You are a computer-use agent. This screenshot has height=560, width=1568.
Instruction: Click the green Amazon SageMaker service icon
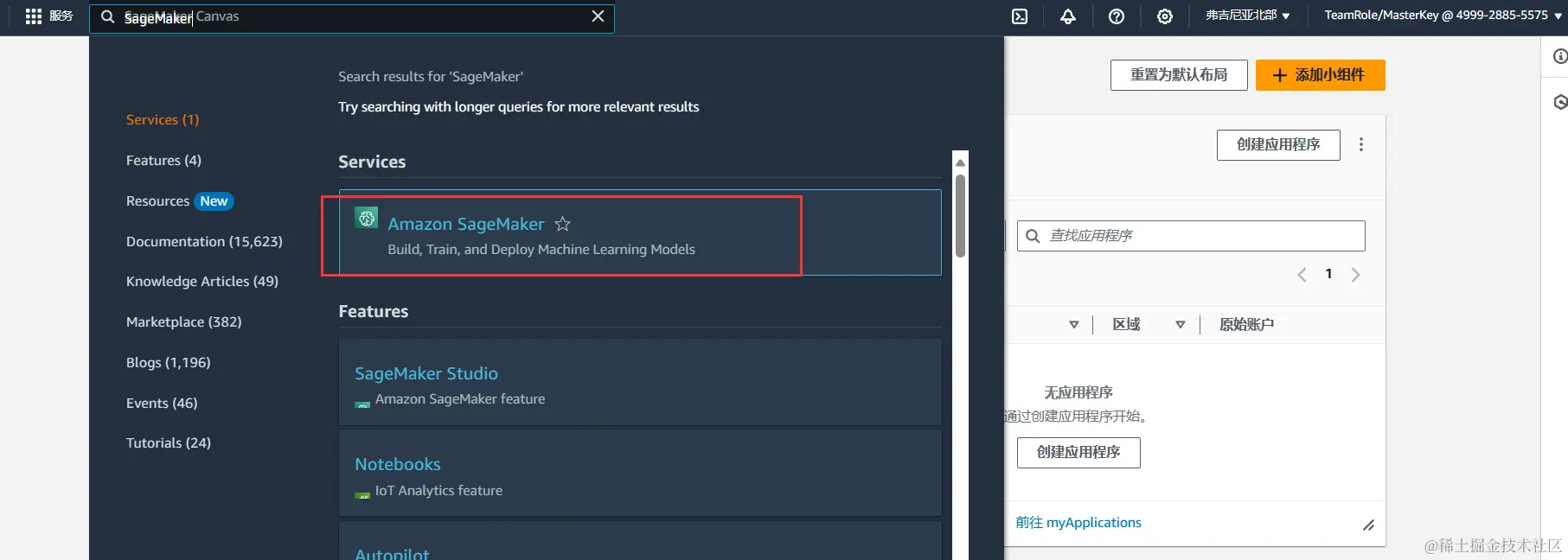[367, 218]
